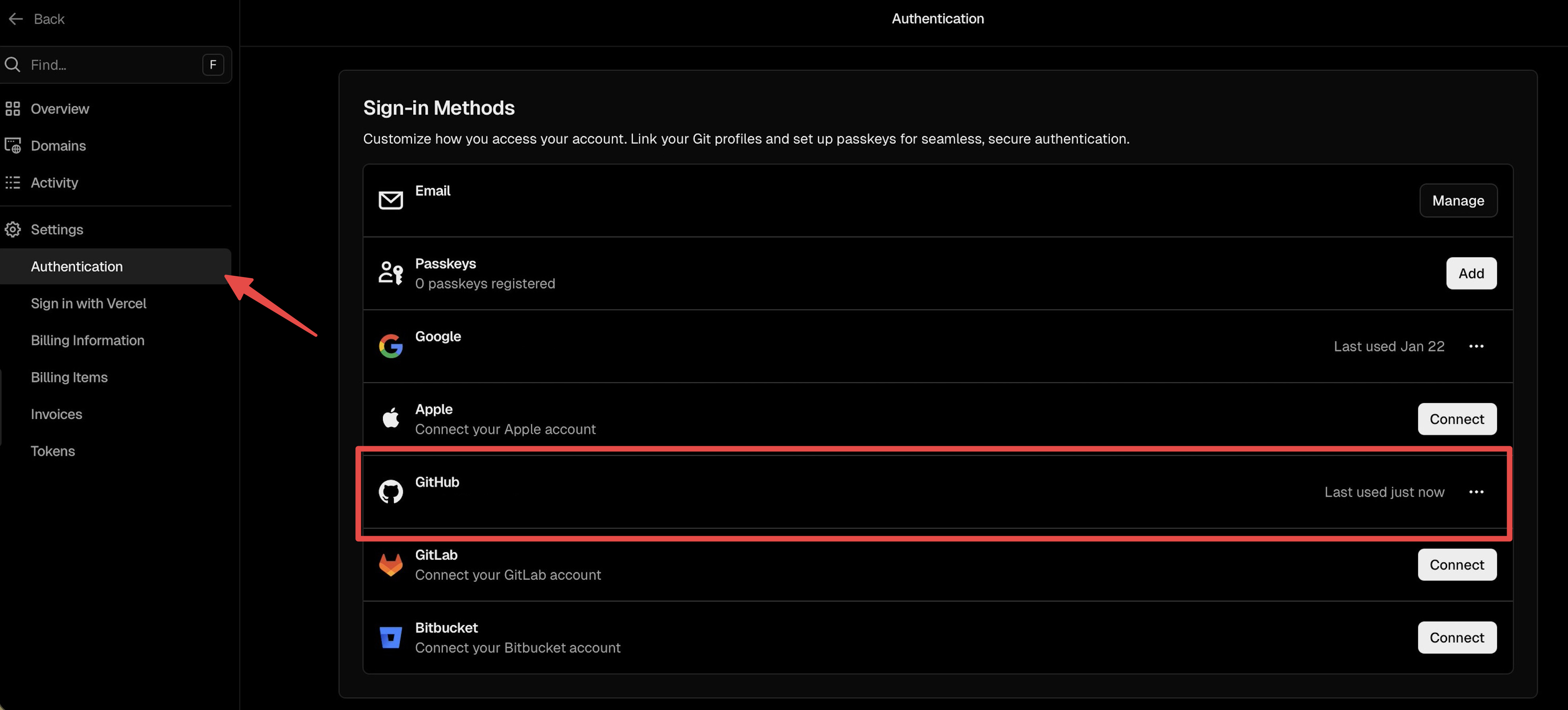Click the Activity list icon
This screenshot has height=710, width=1568.
13,182
